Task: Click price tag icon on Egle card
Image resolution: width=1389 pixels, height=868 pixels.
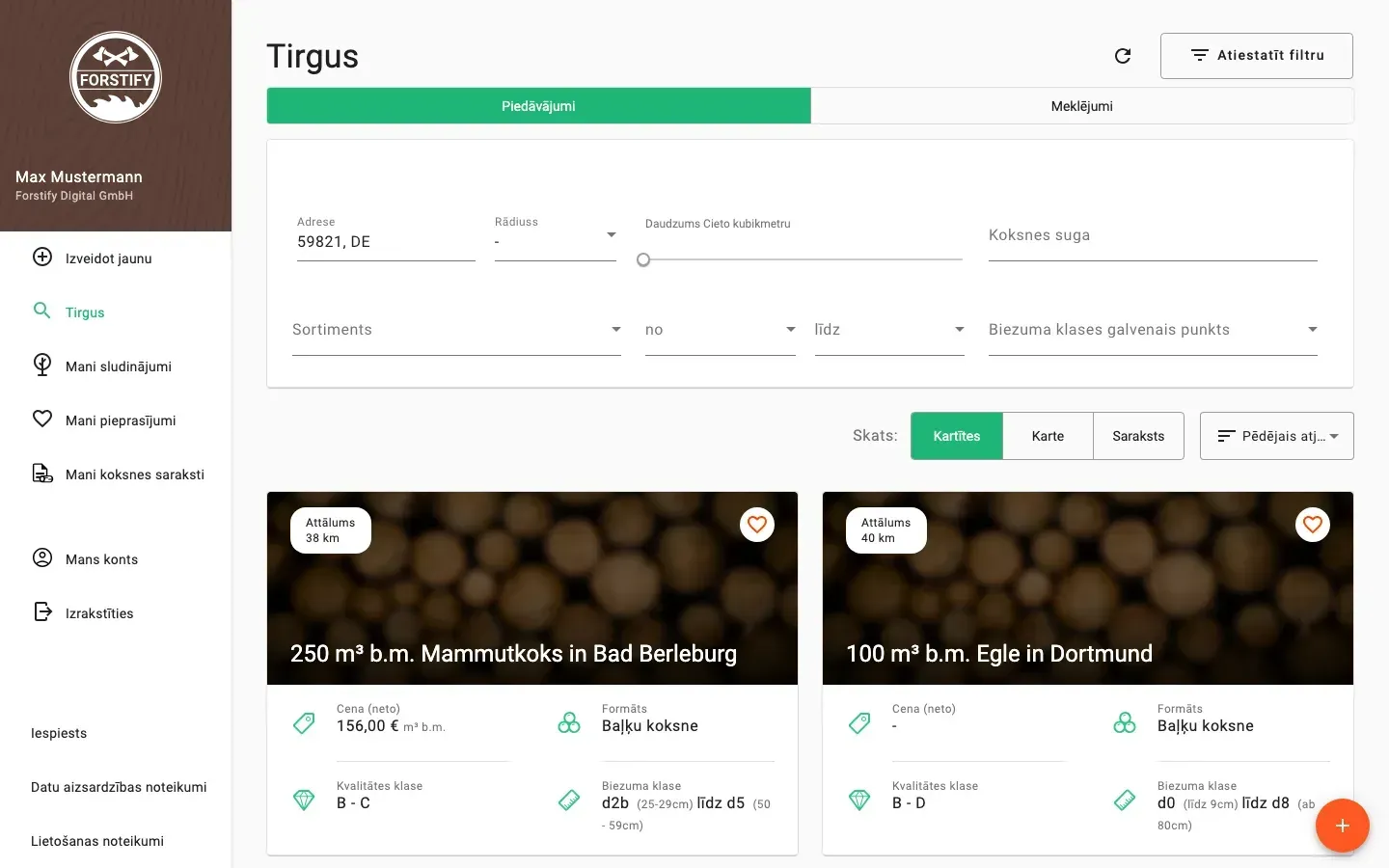Action: (859, 722)
